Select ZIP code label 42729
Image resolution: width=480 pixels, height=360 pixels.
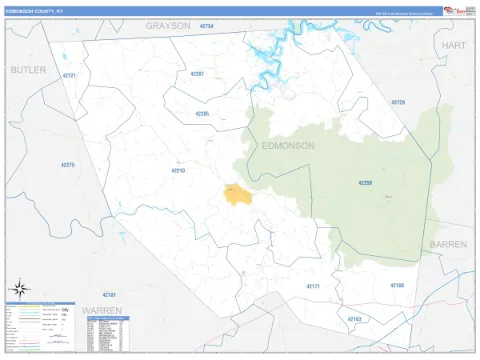[x=398, y=102]
